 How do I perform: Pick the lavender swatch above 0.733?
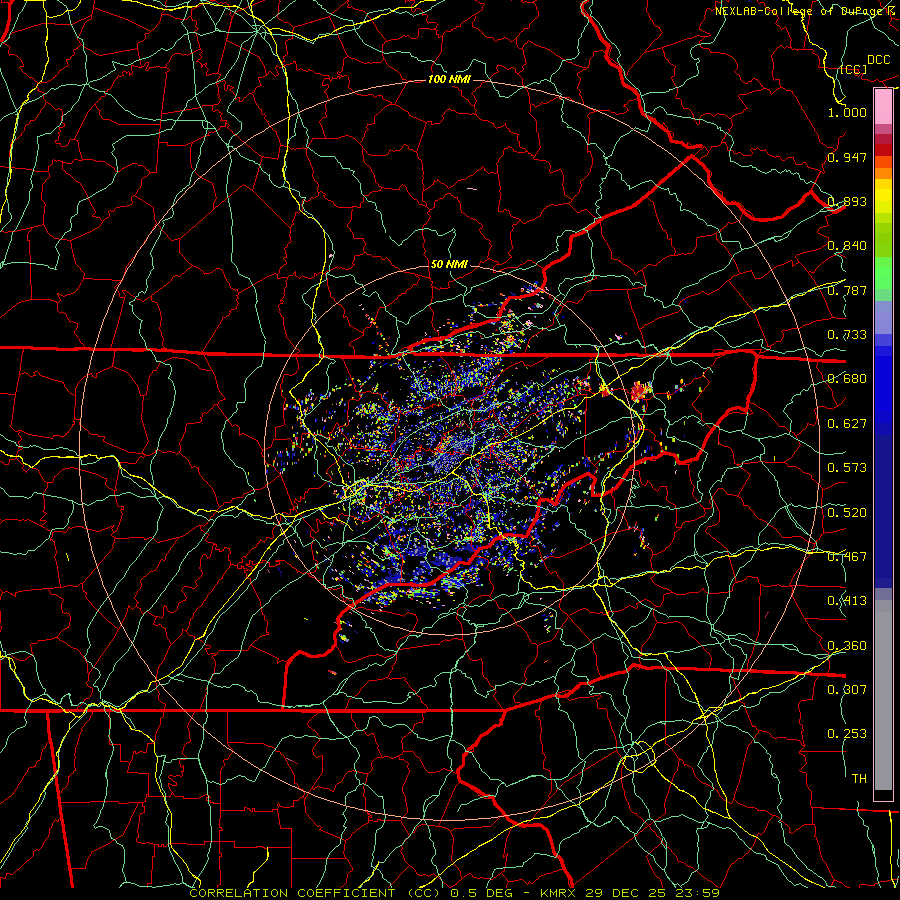(x=883, y=317)
